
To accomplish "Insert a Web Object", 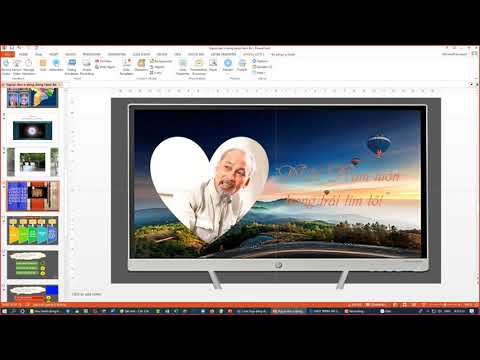I will click(105, 67).
